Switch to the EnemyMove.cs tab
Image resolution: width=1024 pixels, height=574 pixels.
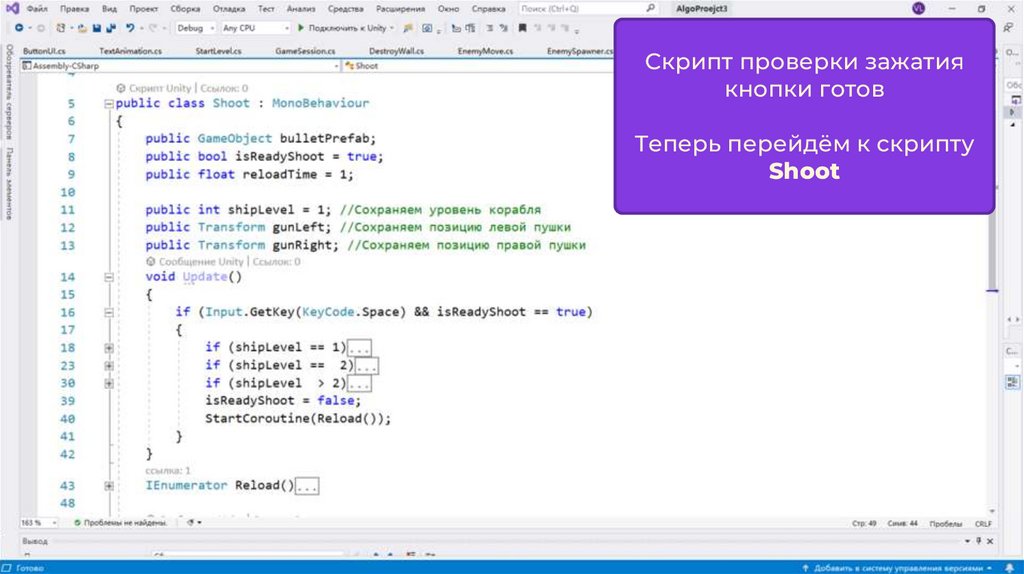(485, 51)
